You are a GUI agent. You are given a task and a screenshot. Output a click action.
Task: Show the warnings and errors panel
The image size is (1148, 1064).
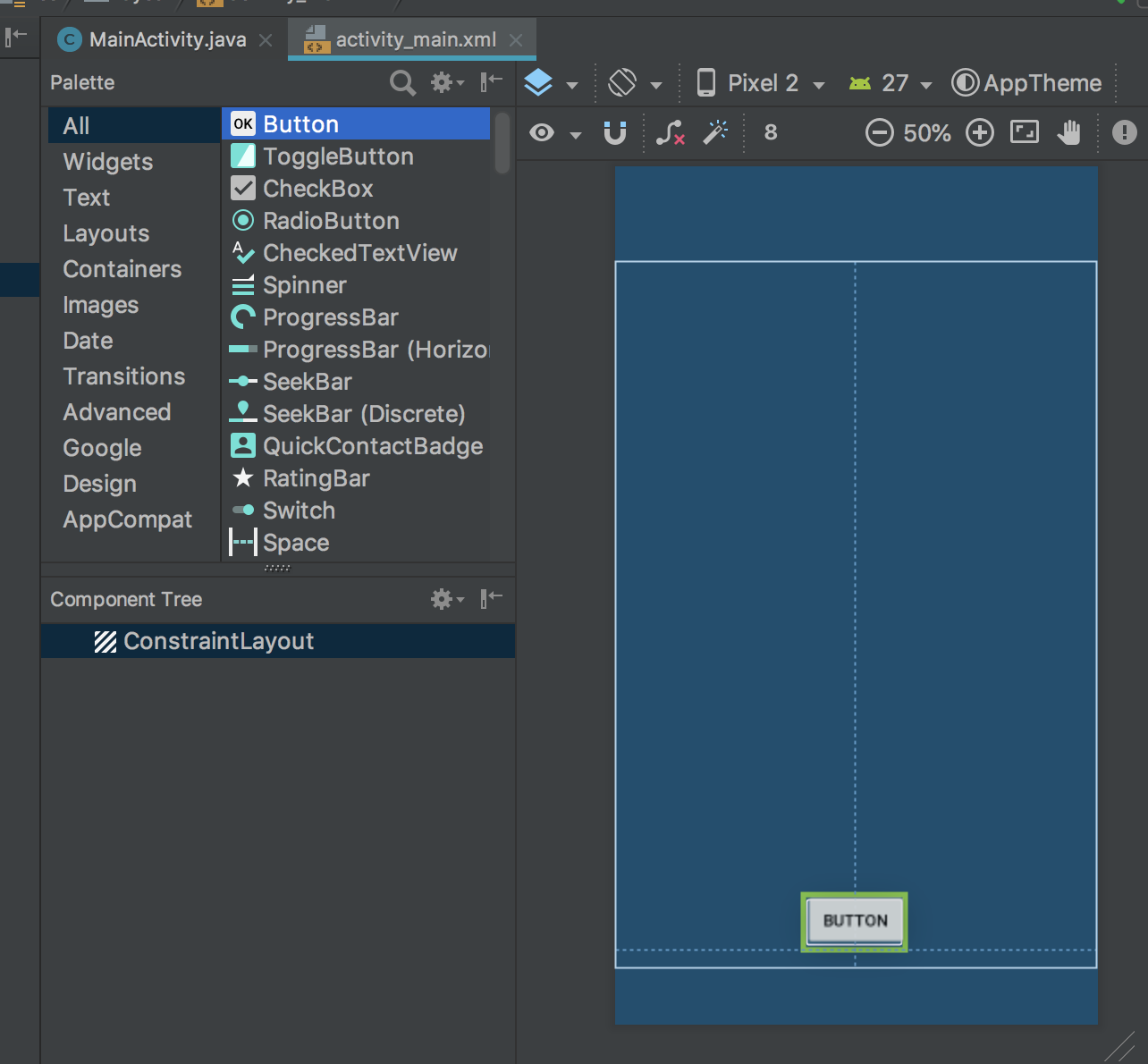pyautogui.click(x=1125, y=131)
